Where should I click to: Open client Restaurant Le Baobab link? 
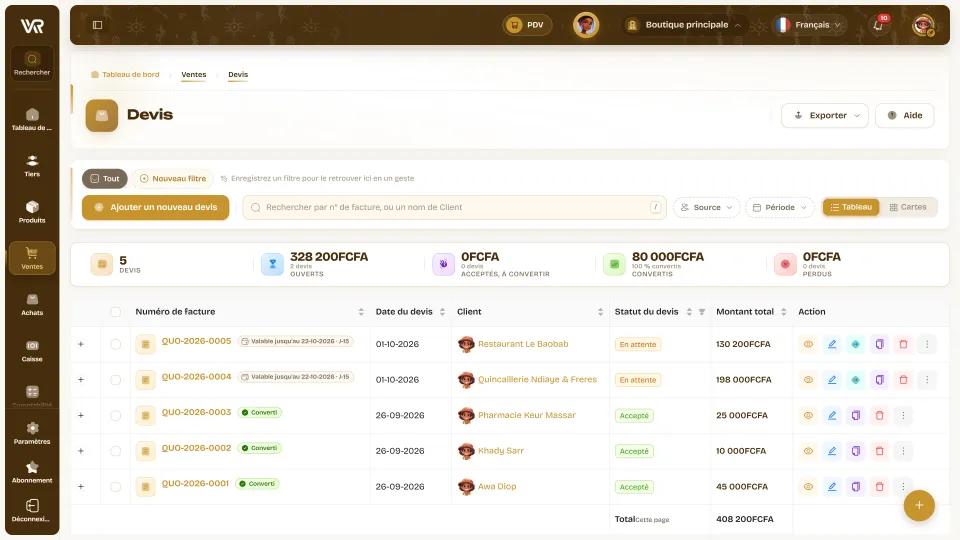(x=523, y=344)
